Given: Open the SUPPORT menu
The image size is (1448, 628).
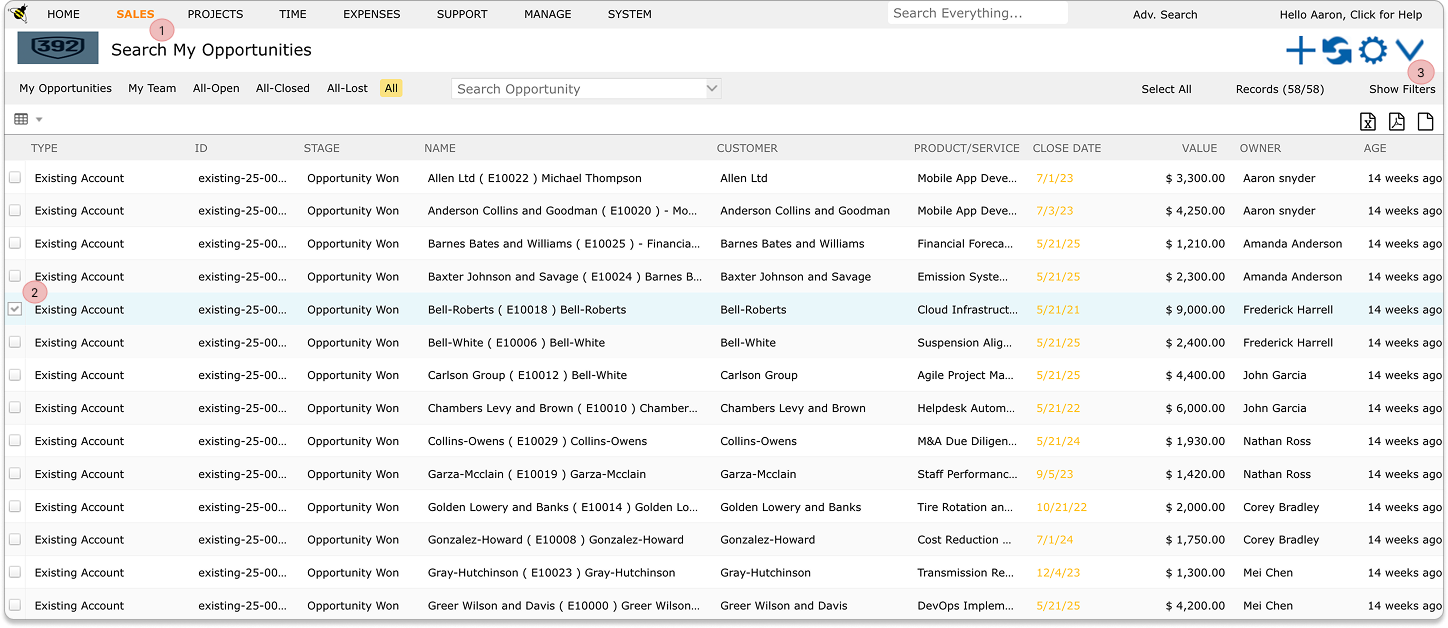Looking at the screenshot, I should click(462, 15).
